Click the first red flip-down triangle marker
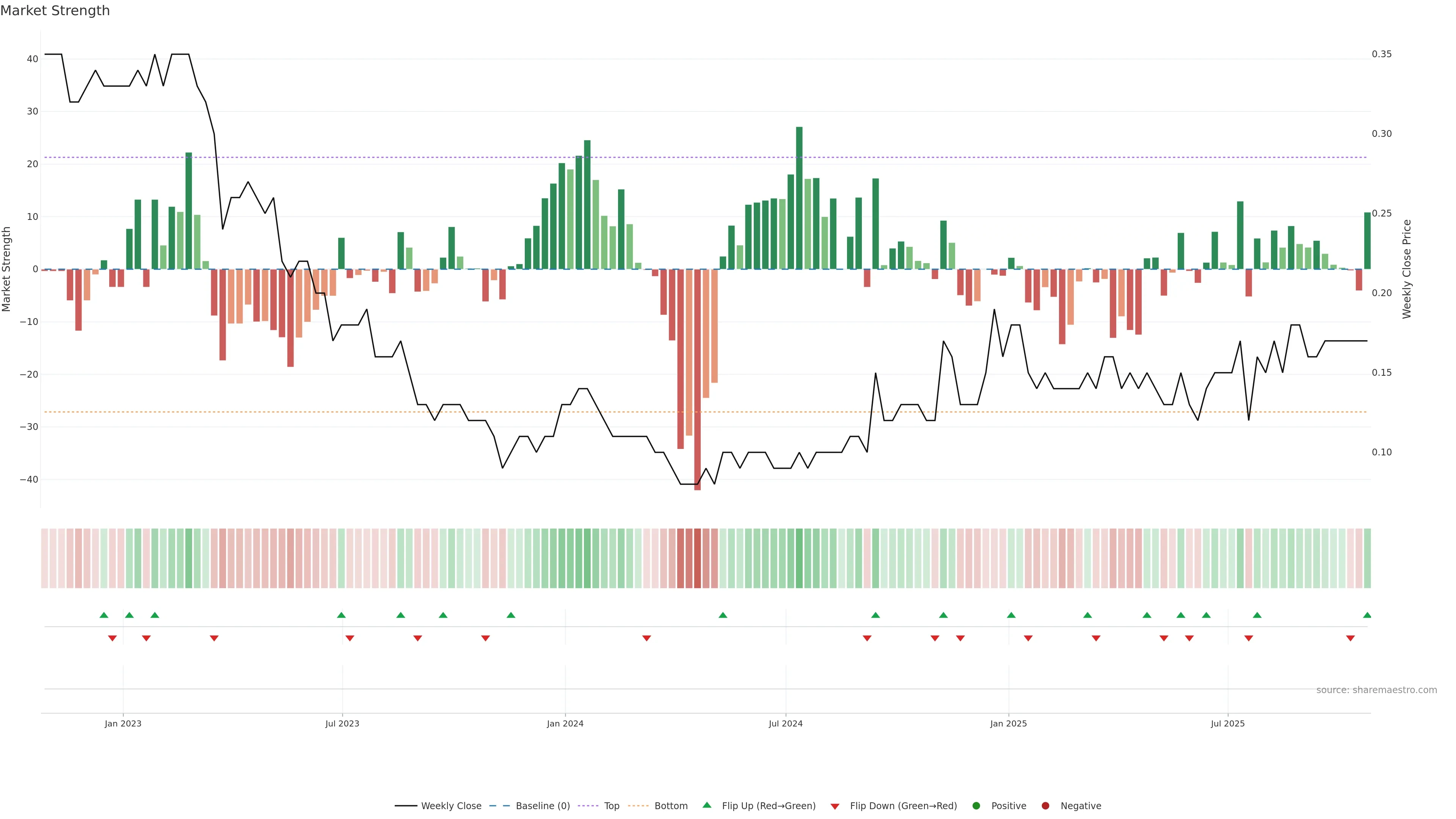The width and height of the screenshot is (1456, 819). tap(113, 638)
